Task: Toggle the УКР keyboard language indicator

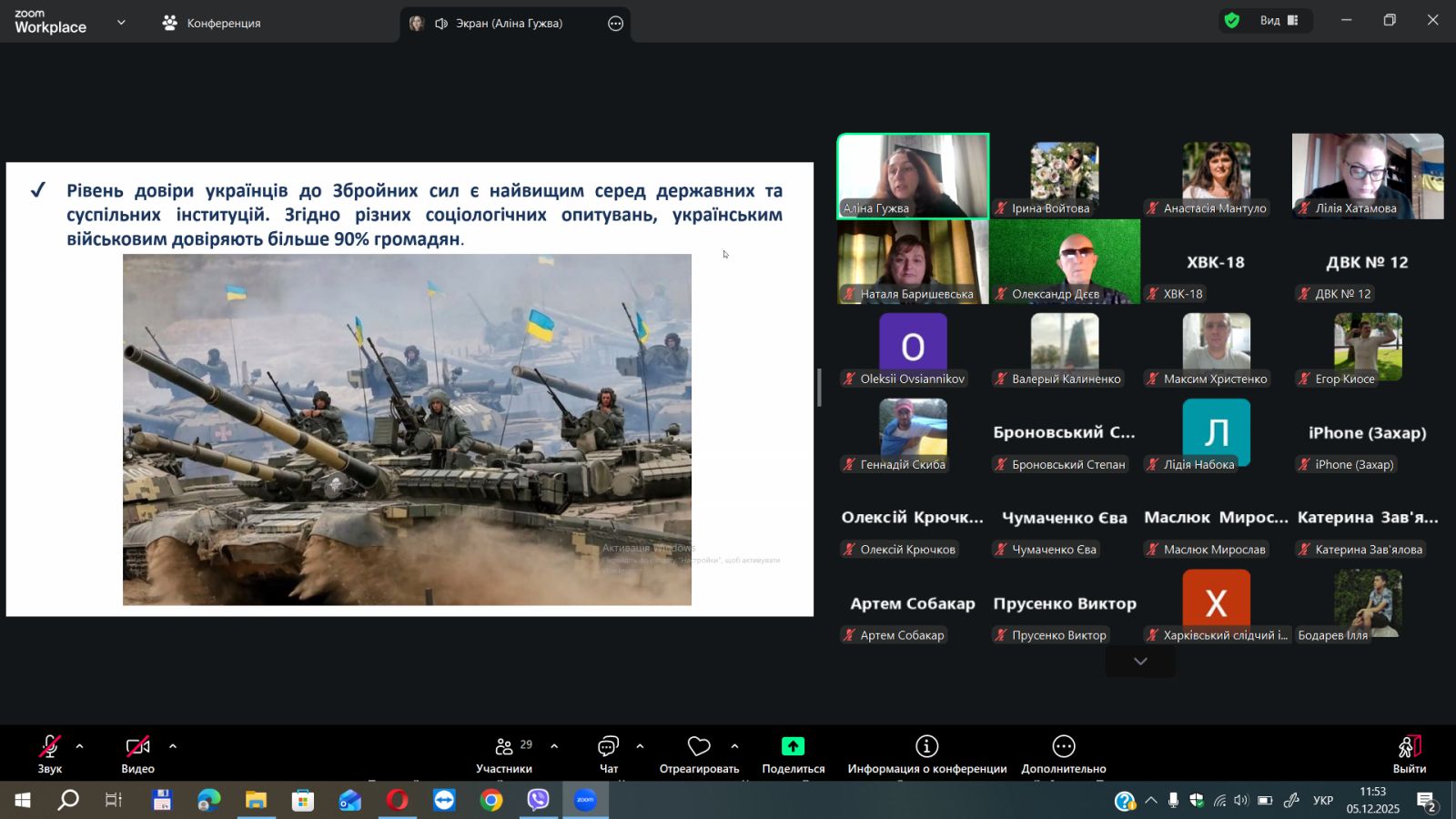Action: 1323,801
